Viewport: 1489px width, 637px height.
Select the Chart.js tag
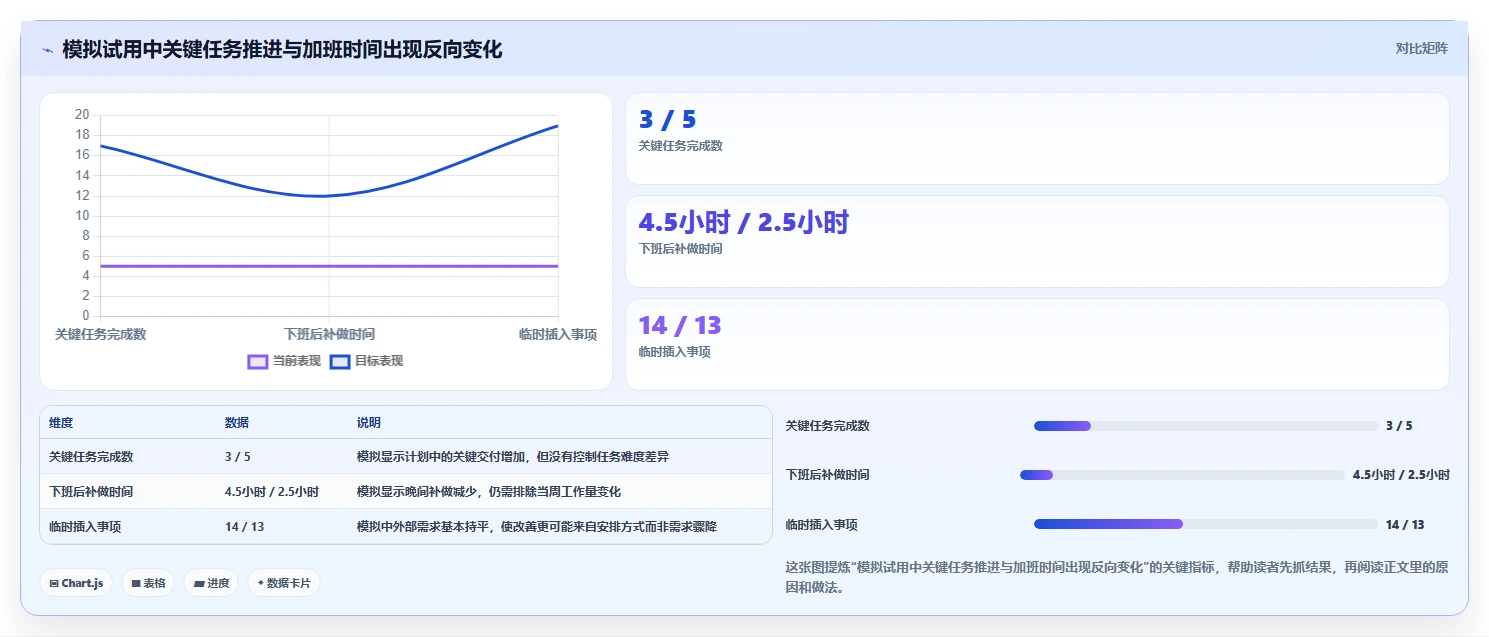point(77,583)
